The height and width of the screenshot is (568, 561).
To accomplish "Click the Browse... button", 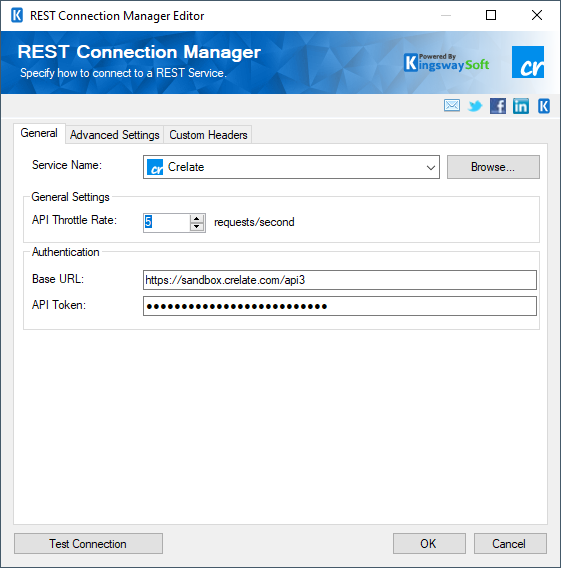I will click(x=493, y=167).
